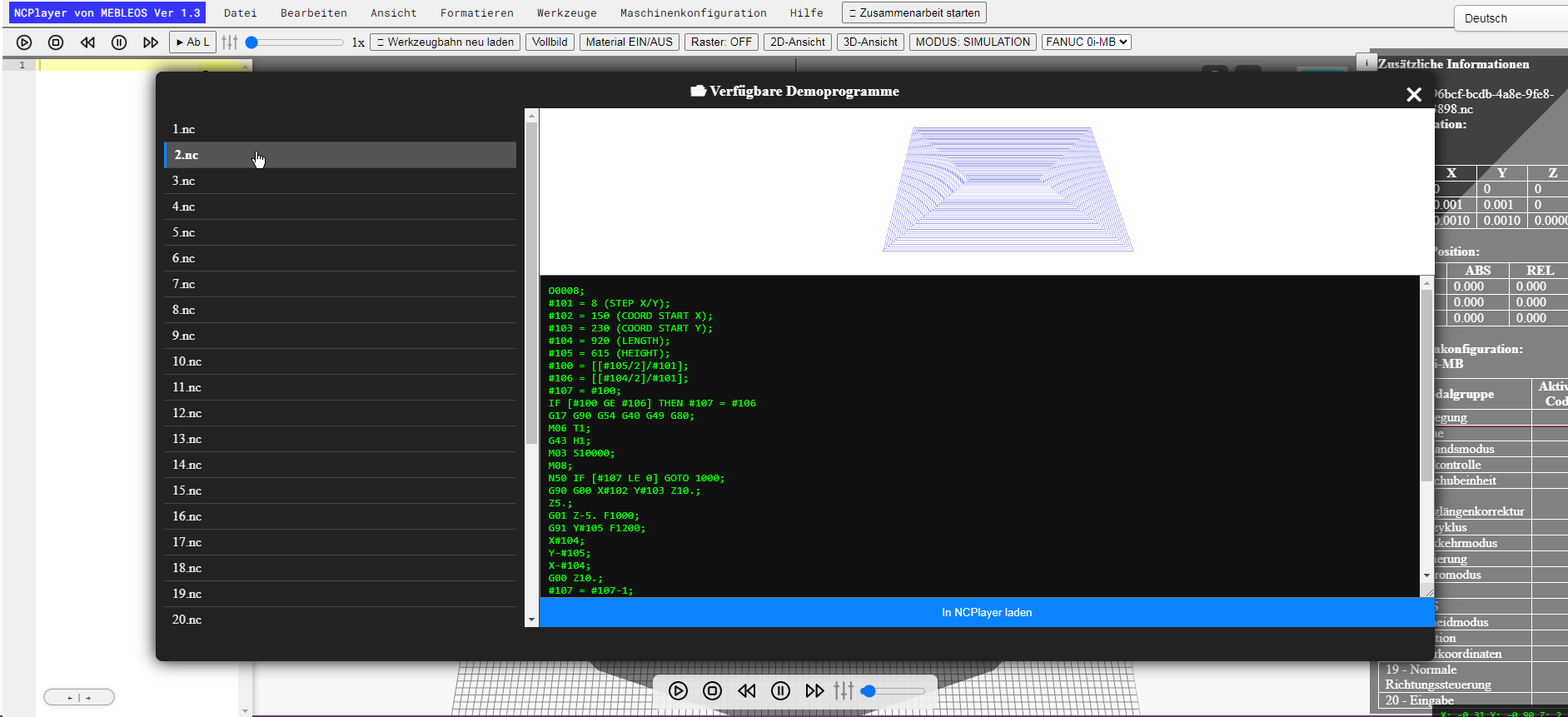Open the bottom player sliders settings icon
Viewport: 1568px width, 717px height.
[x=844, y=690]
